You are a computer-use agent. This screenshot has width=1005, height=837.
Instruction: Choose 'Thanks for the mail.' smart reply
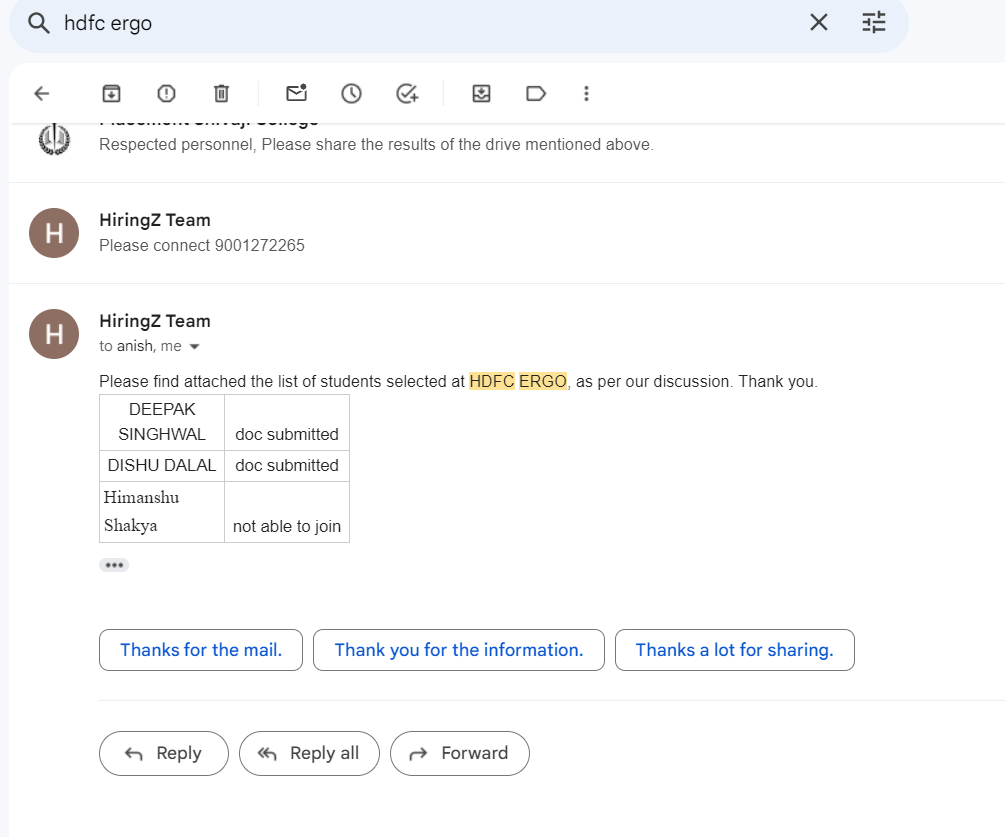(x=201, y=650)
